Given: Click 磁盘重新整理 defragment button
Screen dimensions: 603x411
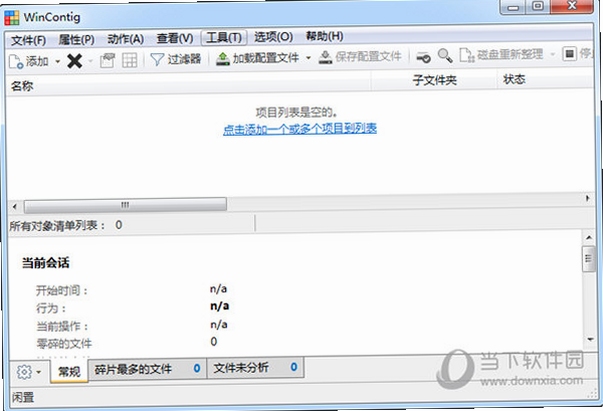Looking at the screenshot, I should 501,55.
